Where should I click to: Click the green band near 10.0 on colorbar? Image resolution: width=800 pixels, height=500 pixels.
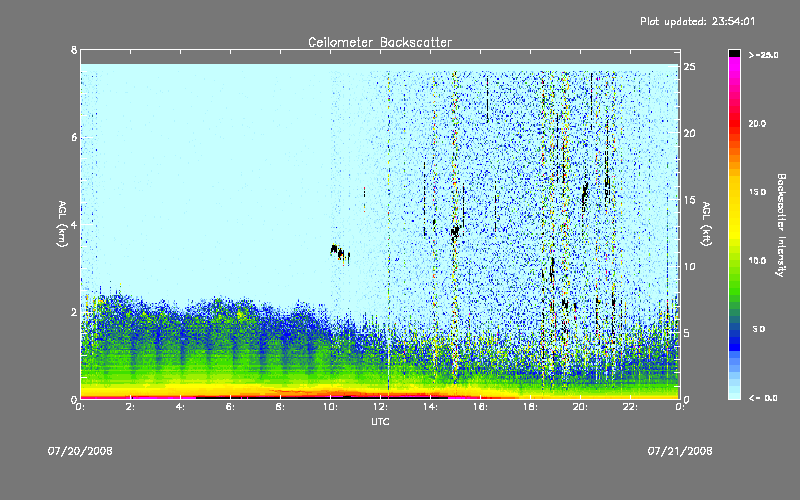click(734, 261)
